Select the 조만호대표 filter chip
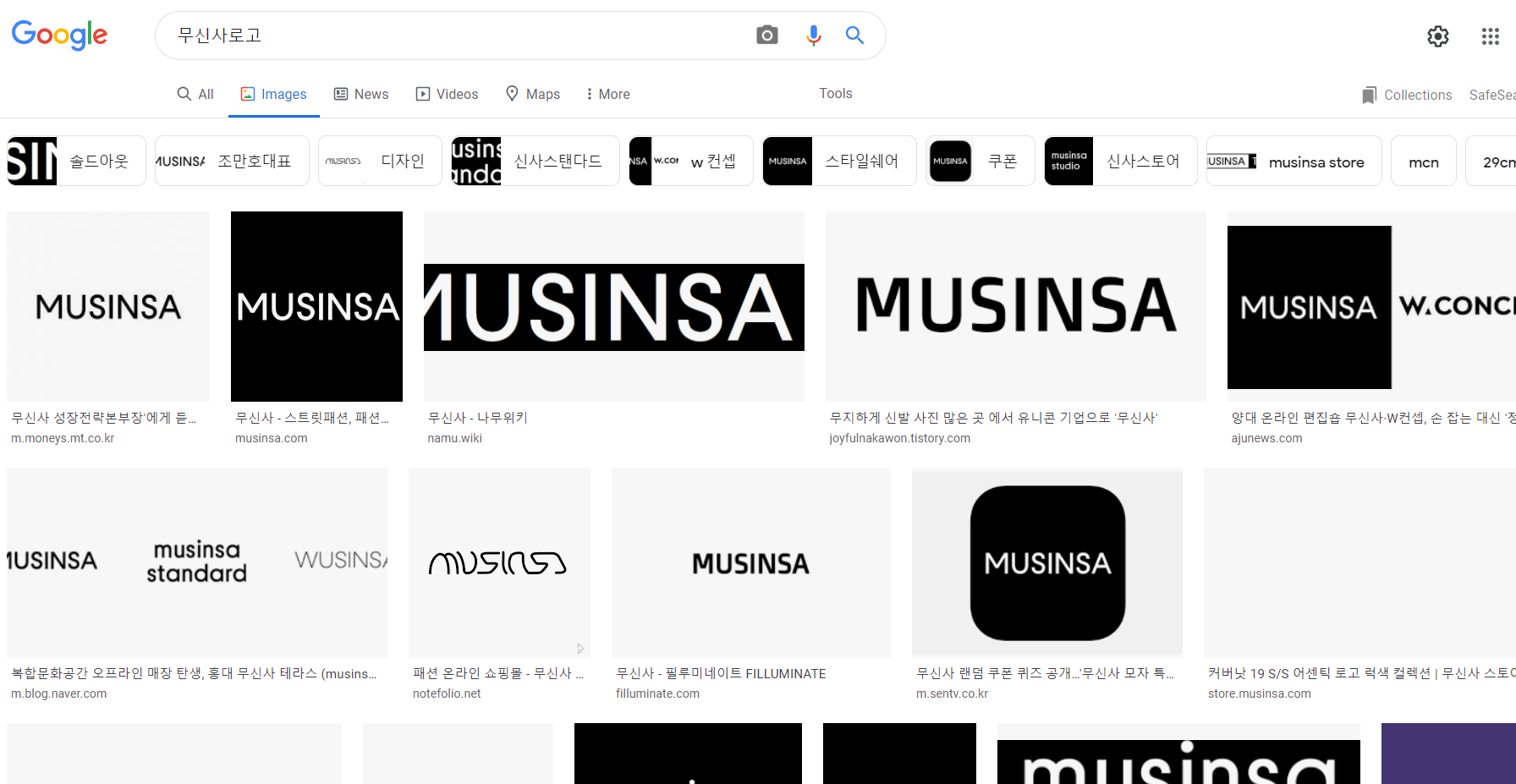The height and width of the screenshot is (784, 1516). tap(232, 161)
